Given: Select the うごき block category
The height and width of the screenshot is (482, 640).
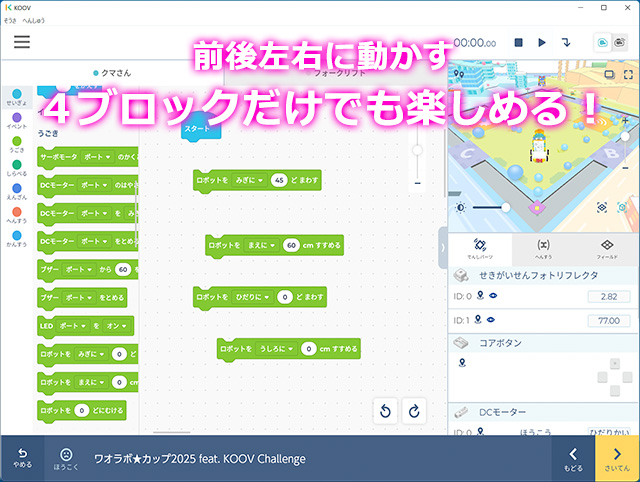Looking at the screenshot, I should [x=17, y=145].
